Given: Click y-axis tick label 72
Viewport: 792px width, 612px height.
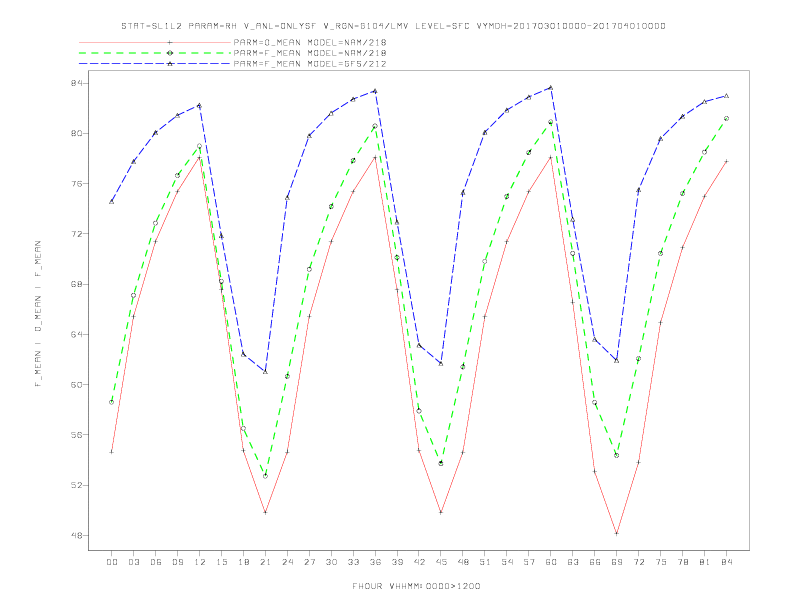Looking at the screenshot, I should (x=77, y=234).
